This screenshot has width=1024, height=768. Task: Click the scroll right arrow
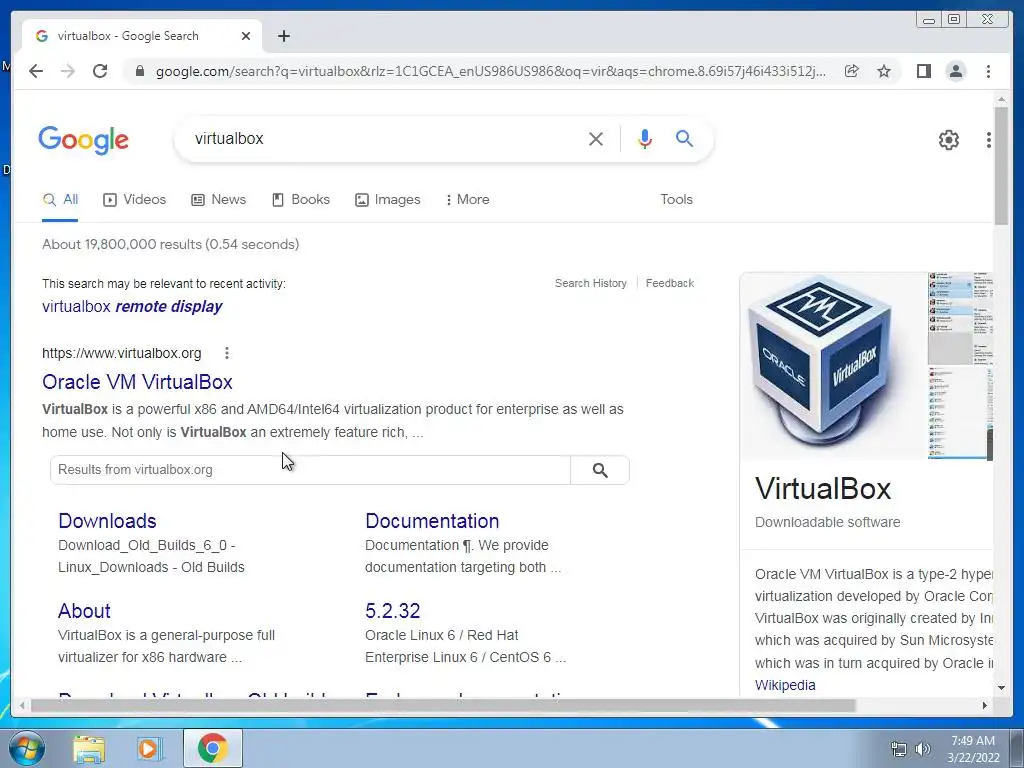985,705
